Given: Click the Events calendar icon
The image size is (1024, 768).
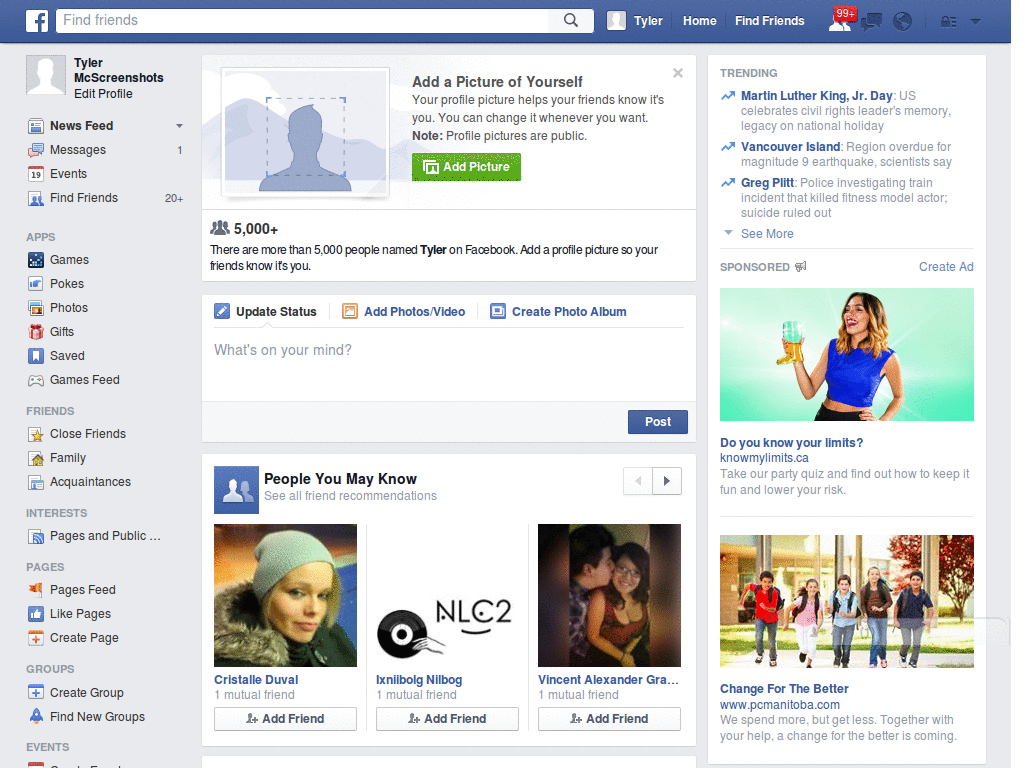Looking at the screenshot, I should click(36, 174).
